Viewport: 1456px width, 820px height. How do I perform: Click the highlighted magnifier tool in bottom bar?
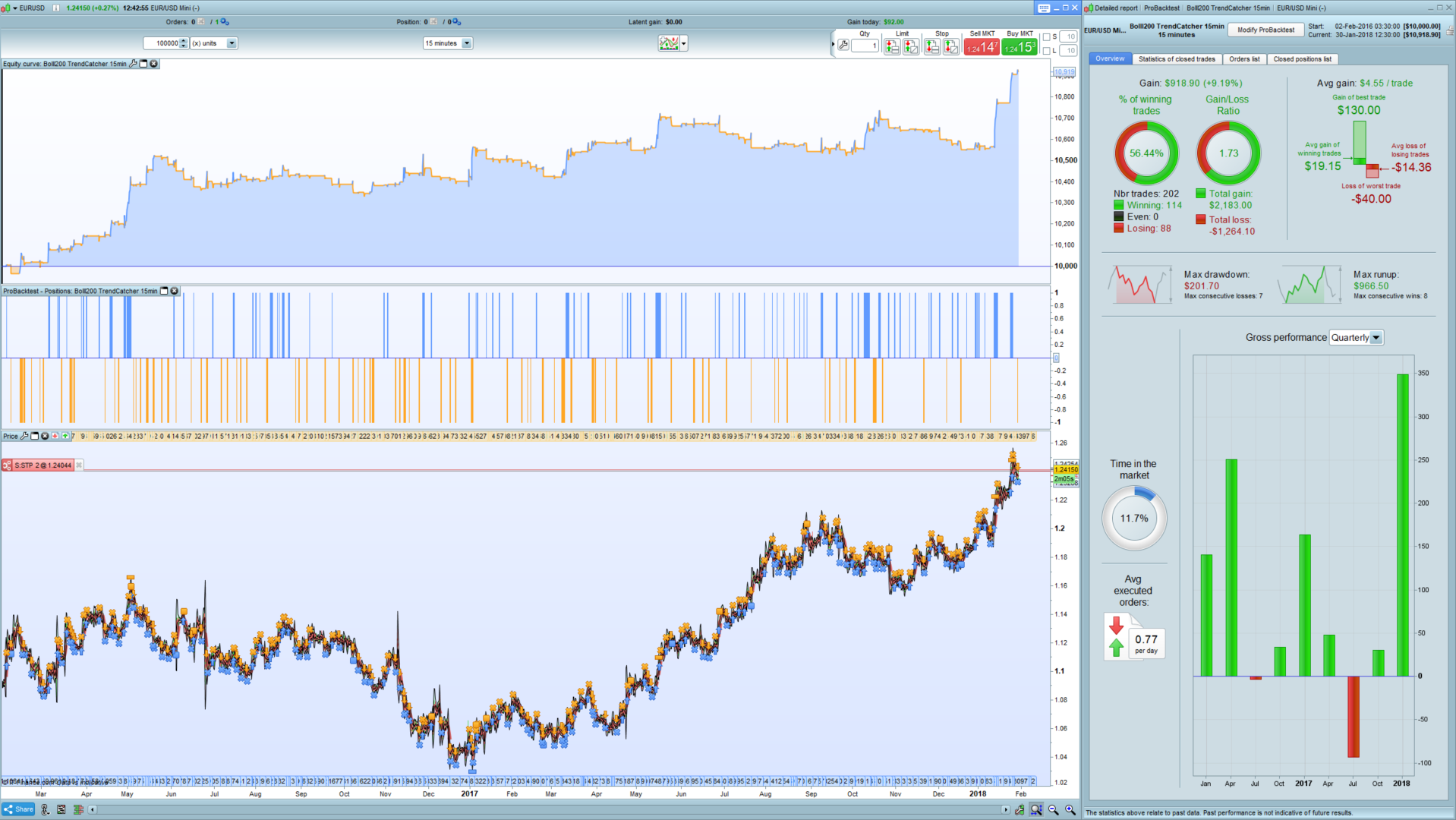click(1036, 810)
